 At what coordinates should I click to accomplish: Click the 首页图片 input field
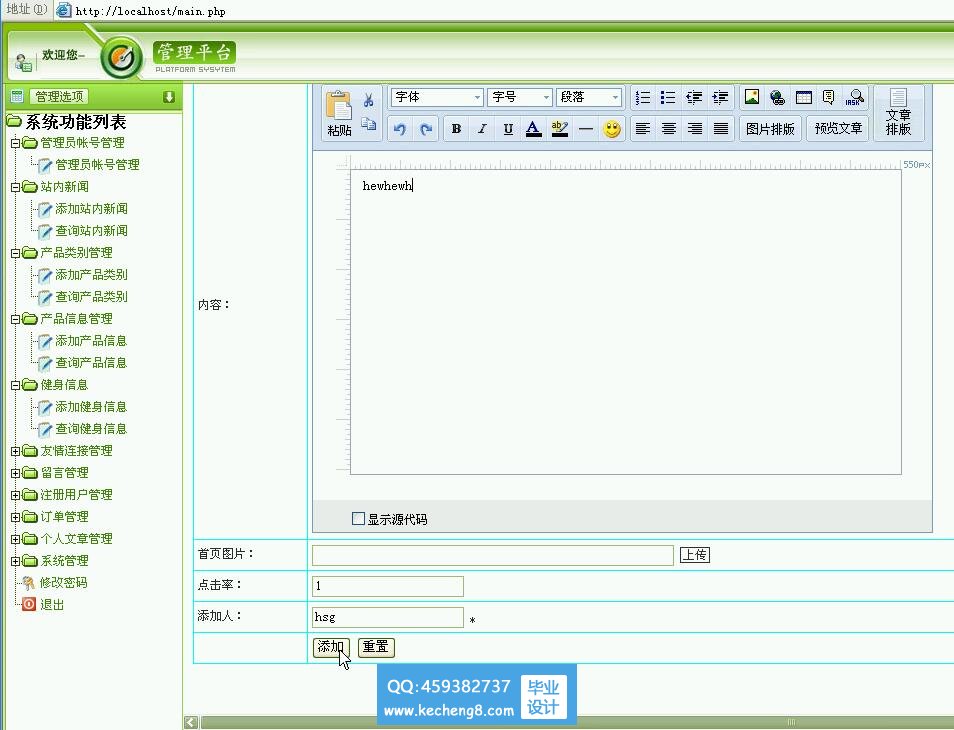pyautogui.click(x=493, y=555)
